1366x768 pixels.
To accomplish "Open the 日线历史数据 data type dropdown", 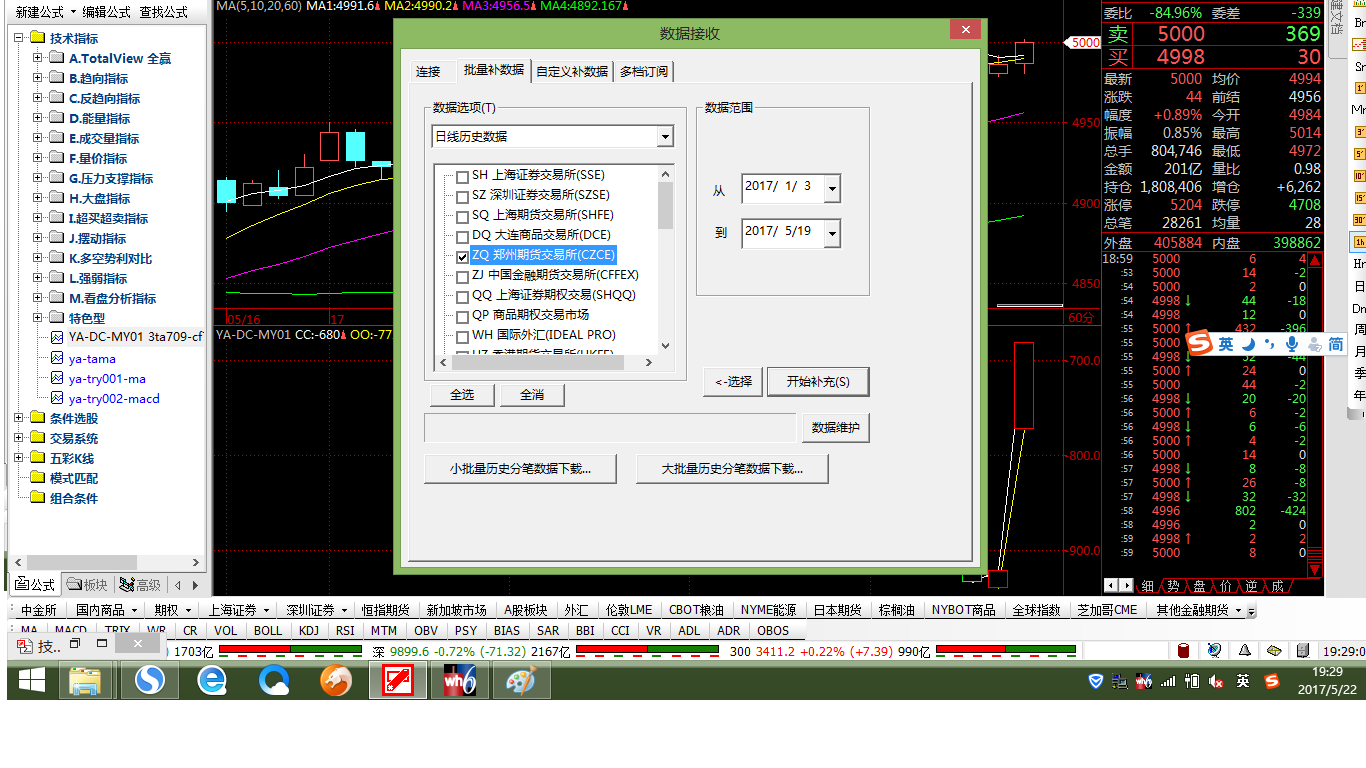I will (666, 136).
